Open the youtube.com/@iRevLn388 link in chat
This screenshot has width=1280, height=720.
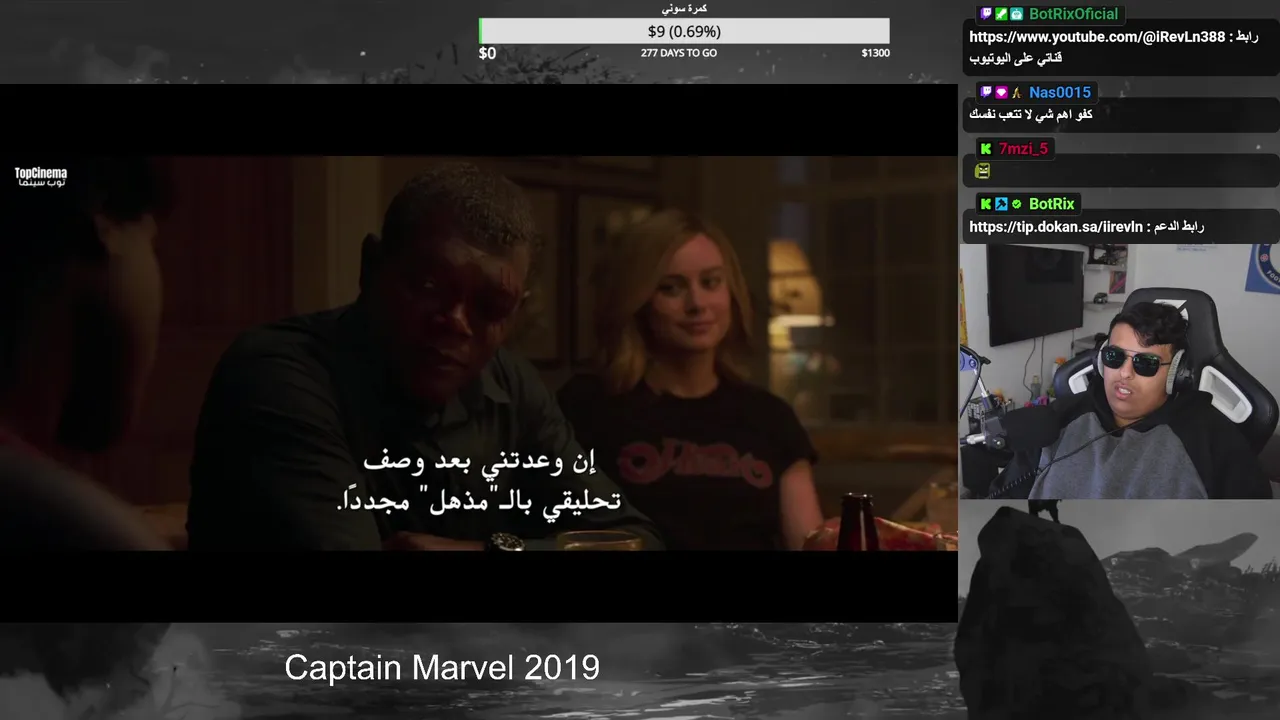(1097, 37)
